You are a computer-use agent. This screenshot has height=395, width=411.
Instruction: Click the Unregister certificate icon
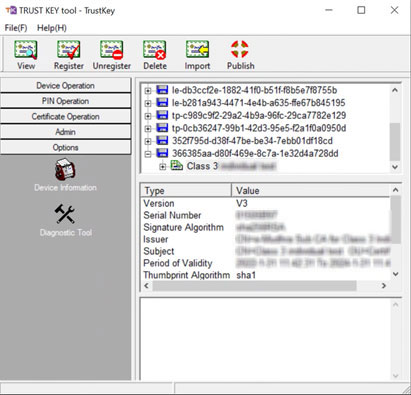[112, 50]
